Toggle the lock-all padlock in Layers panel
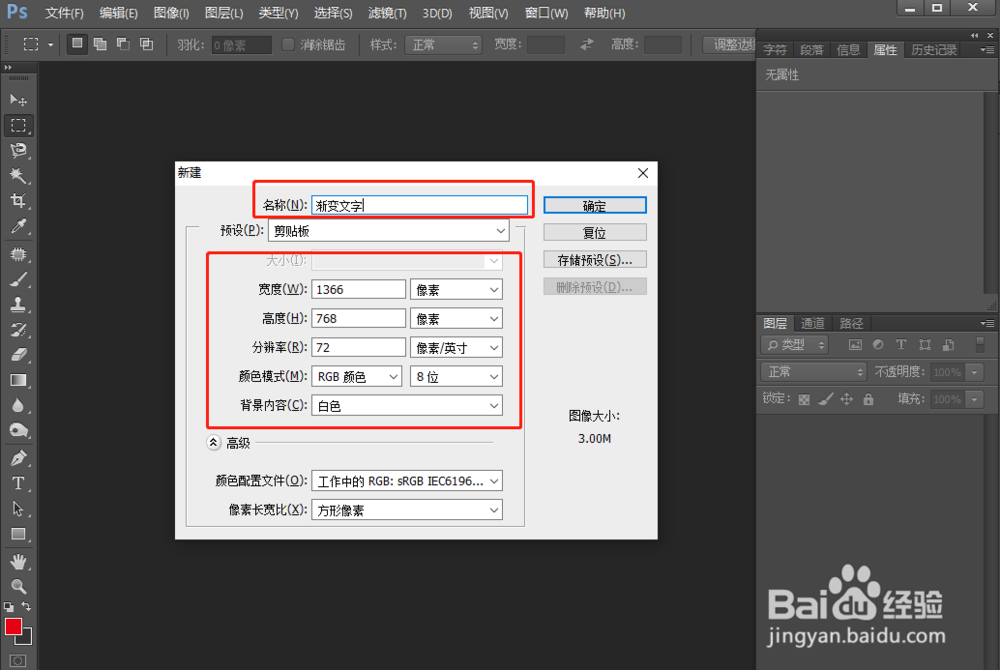This screenshot has height=670, width=1000. click(x=868, y=398)
